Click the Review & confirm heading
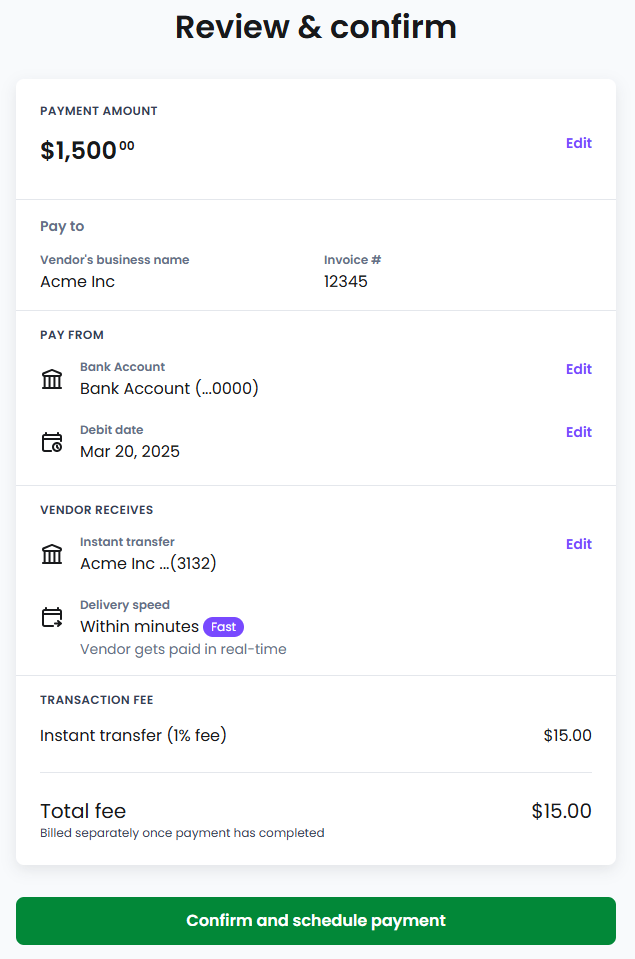 [x=316, y=27]
